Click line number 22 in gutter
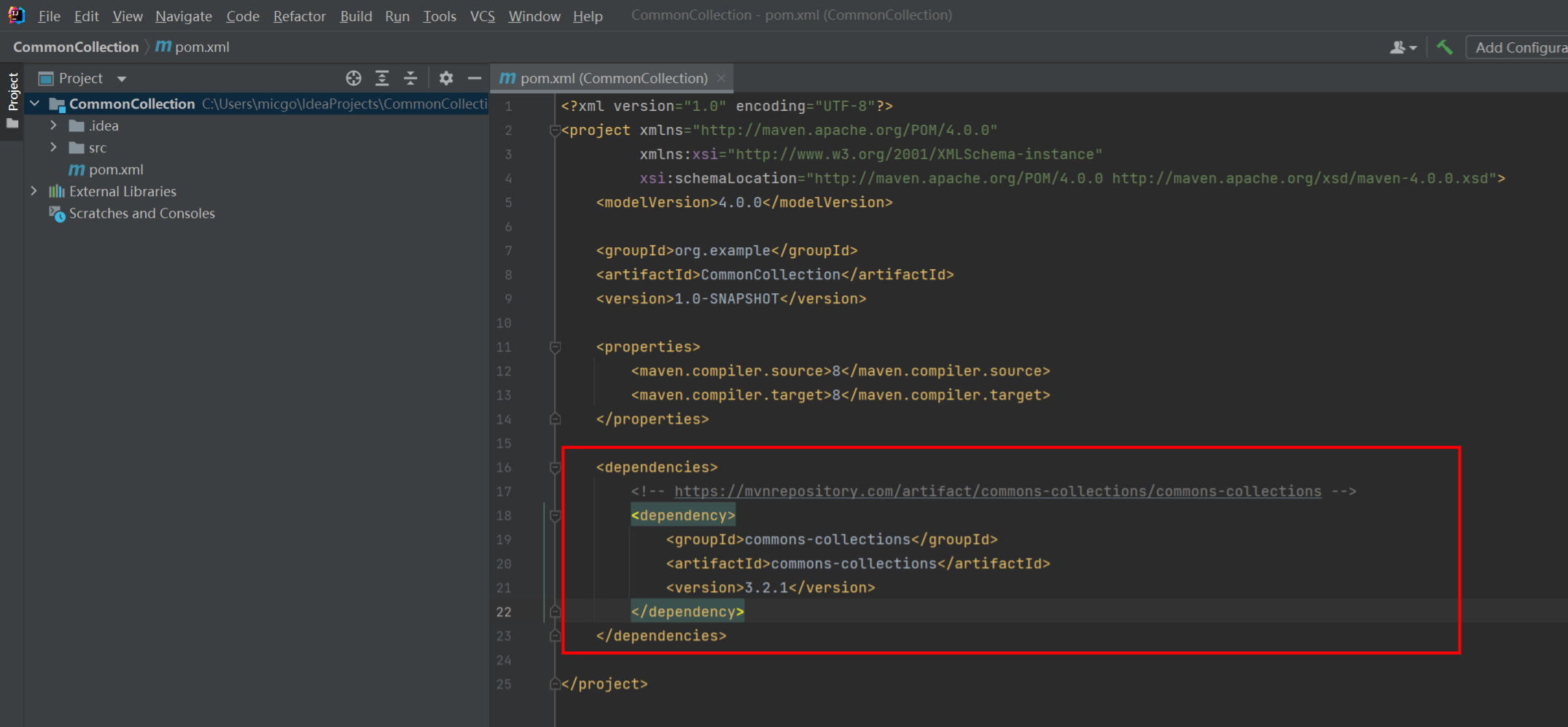The height and width of the screenshot is (727, 1568). (x=504, y=612)
